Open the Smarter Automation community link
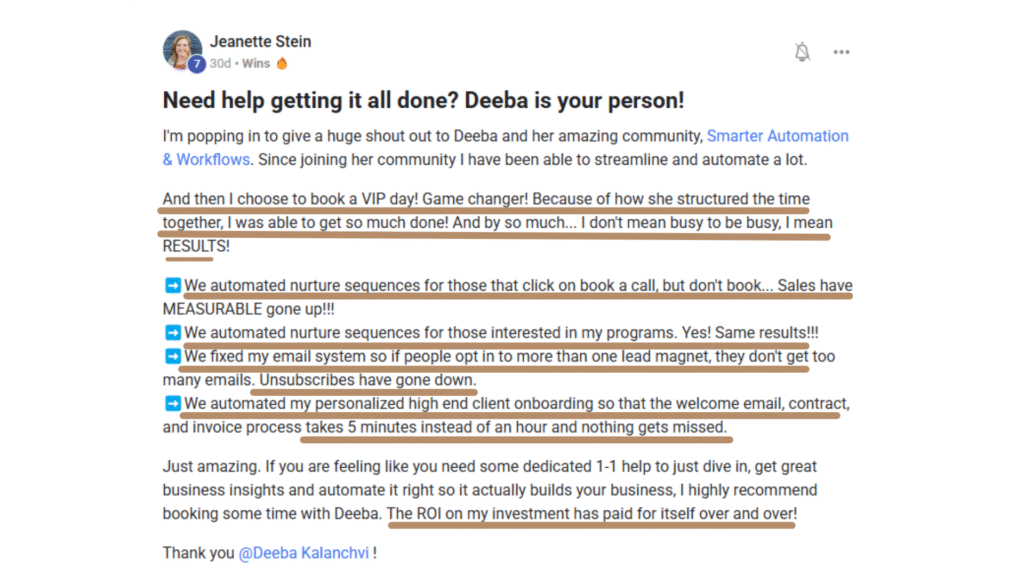The height and width of the screenshot is (576, 1024). coord(778,136)
